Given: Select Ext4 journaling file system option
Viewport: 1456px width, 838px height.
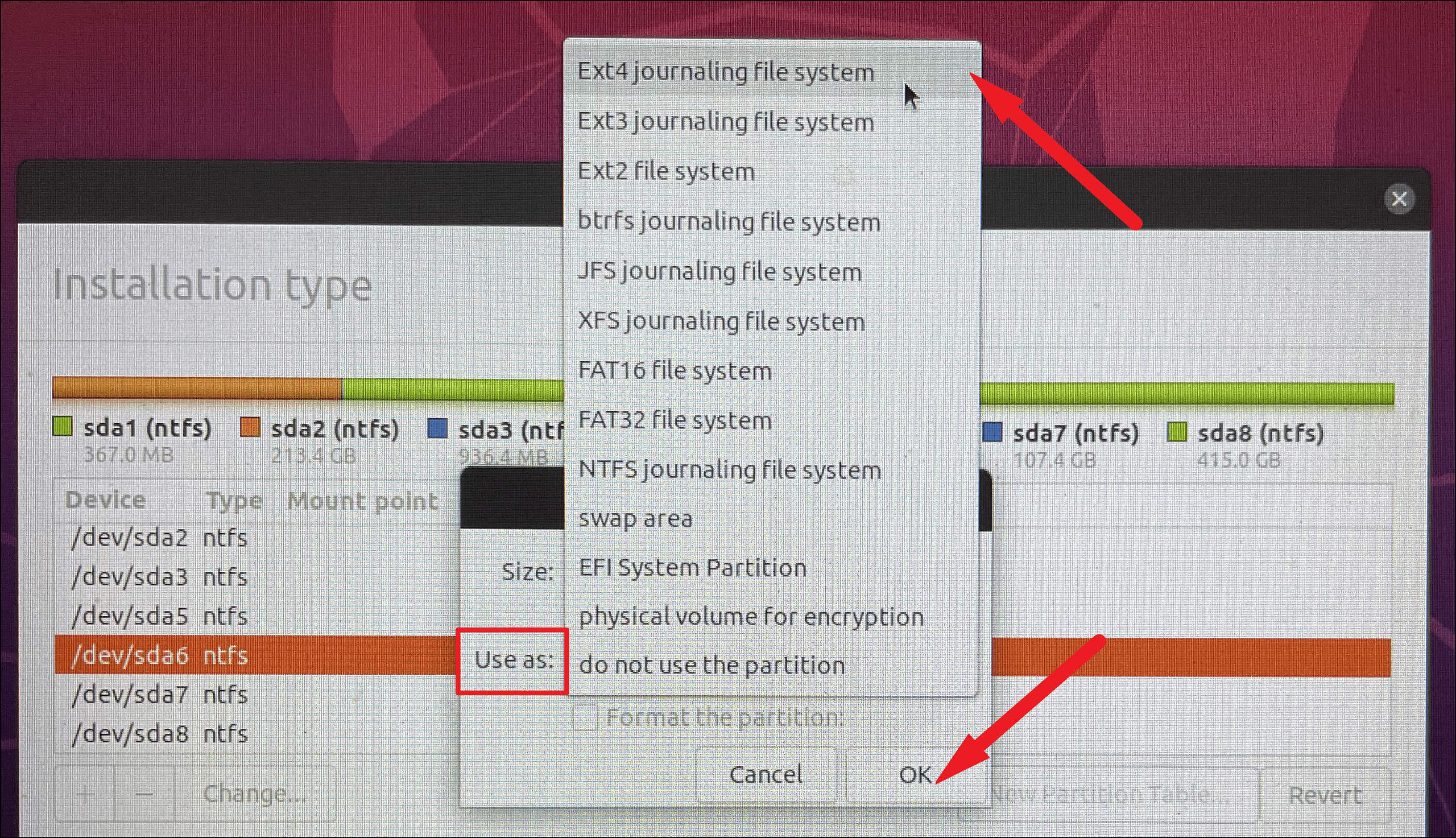Looking at the screenshot, I should [x=772, y=72].
